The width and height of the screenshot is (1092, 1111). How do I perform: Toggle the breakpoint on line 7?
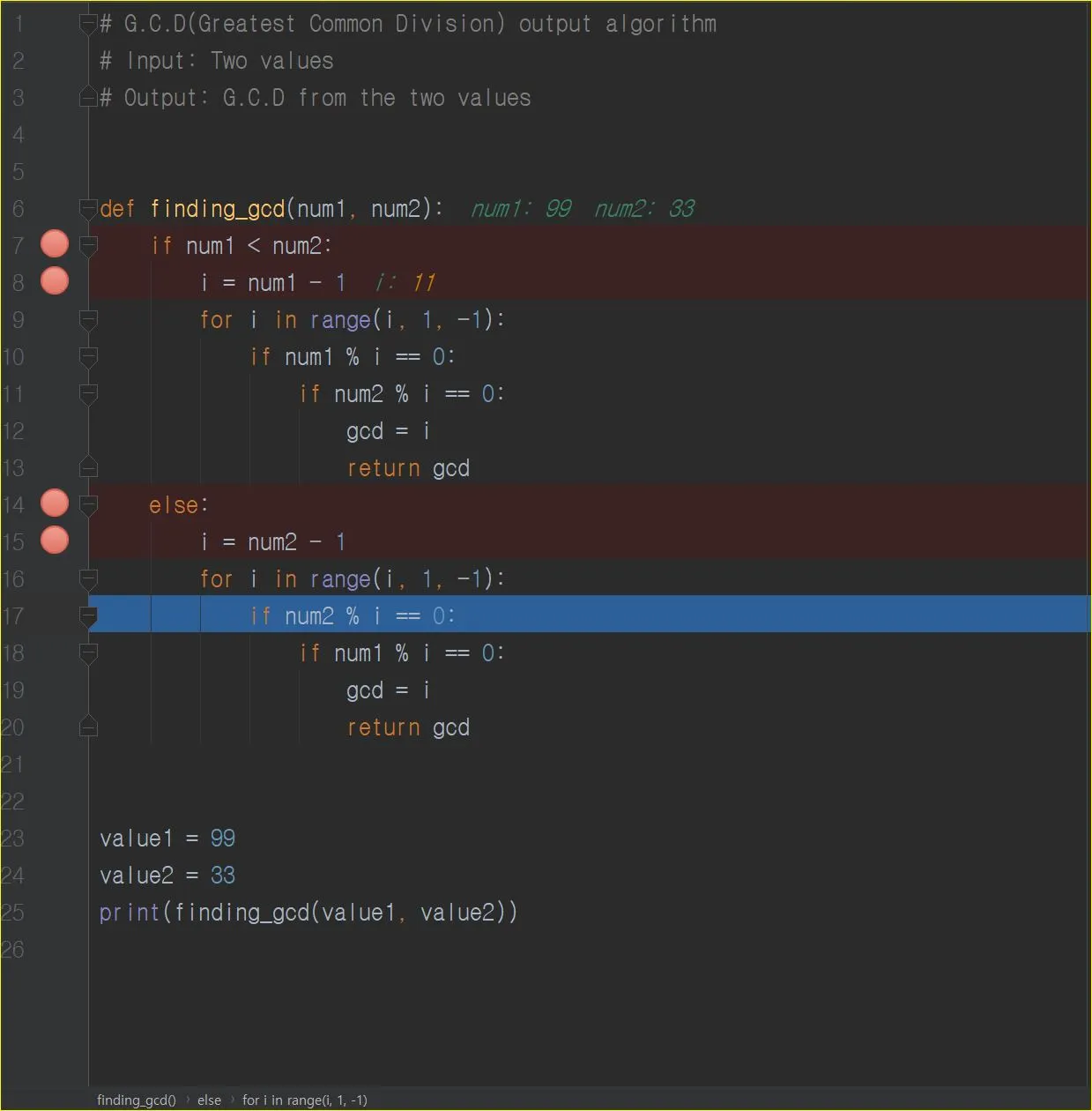54,244
